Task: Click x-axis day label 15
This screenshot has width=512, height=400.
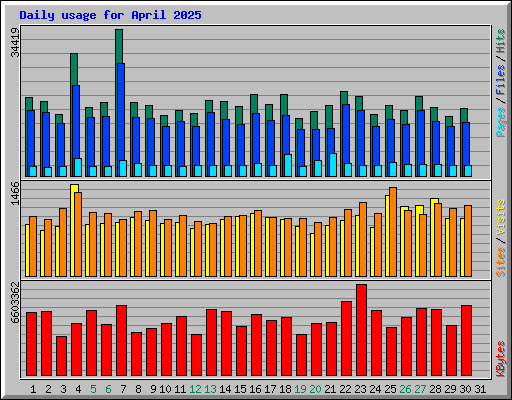Action: [x=240, y=389]
